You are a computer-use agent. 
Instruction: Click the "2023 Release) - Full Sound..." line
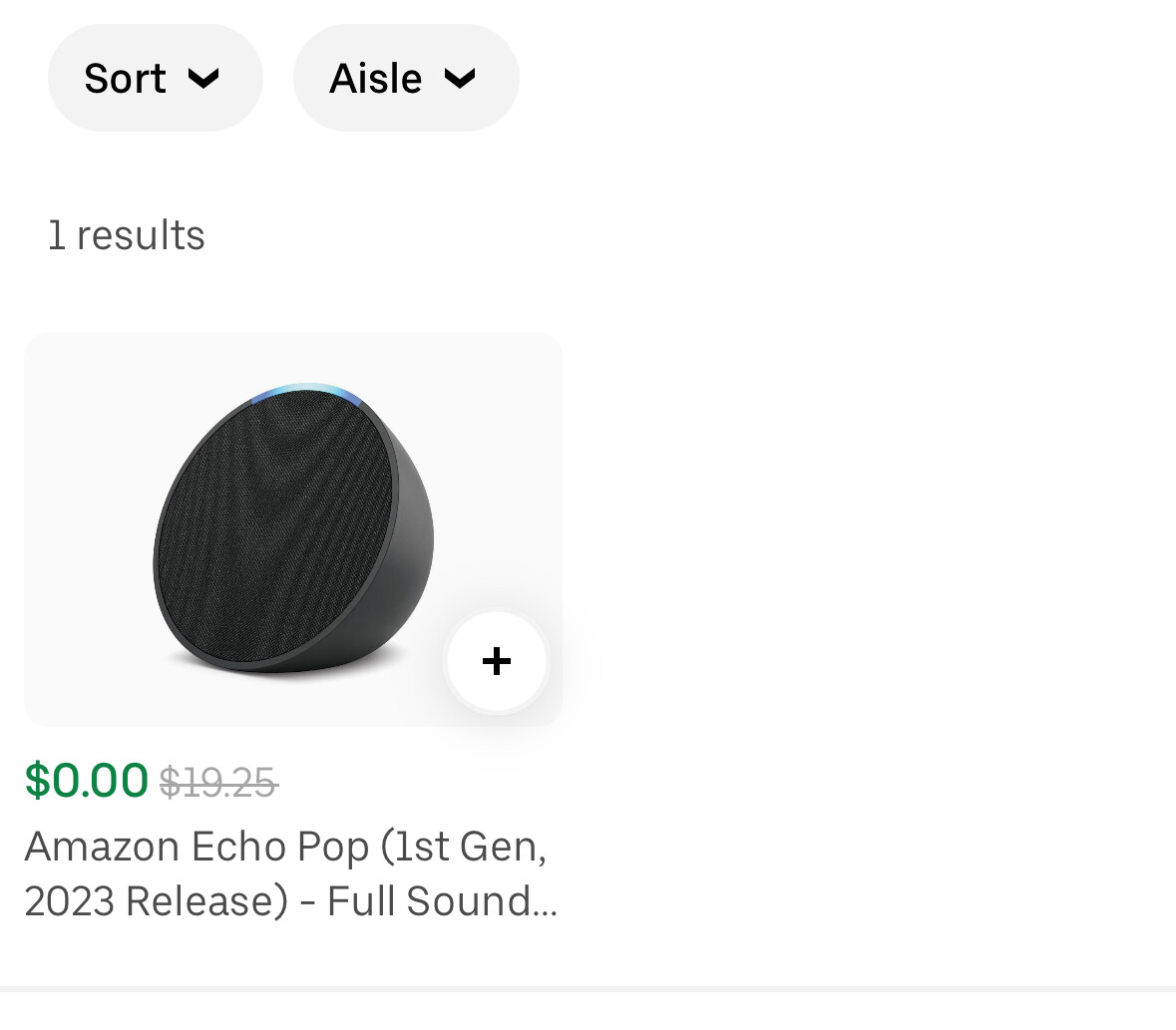tap(291, 901)
